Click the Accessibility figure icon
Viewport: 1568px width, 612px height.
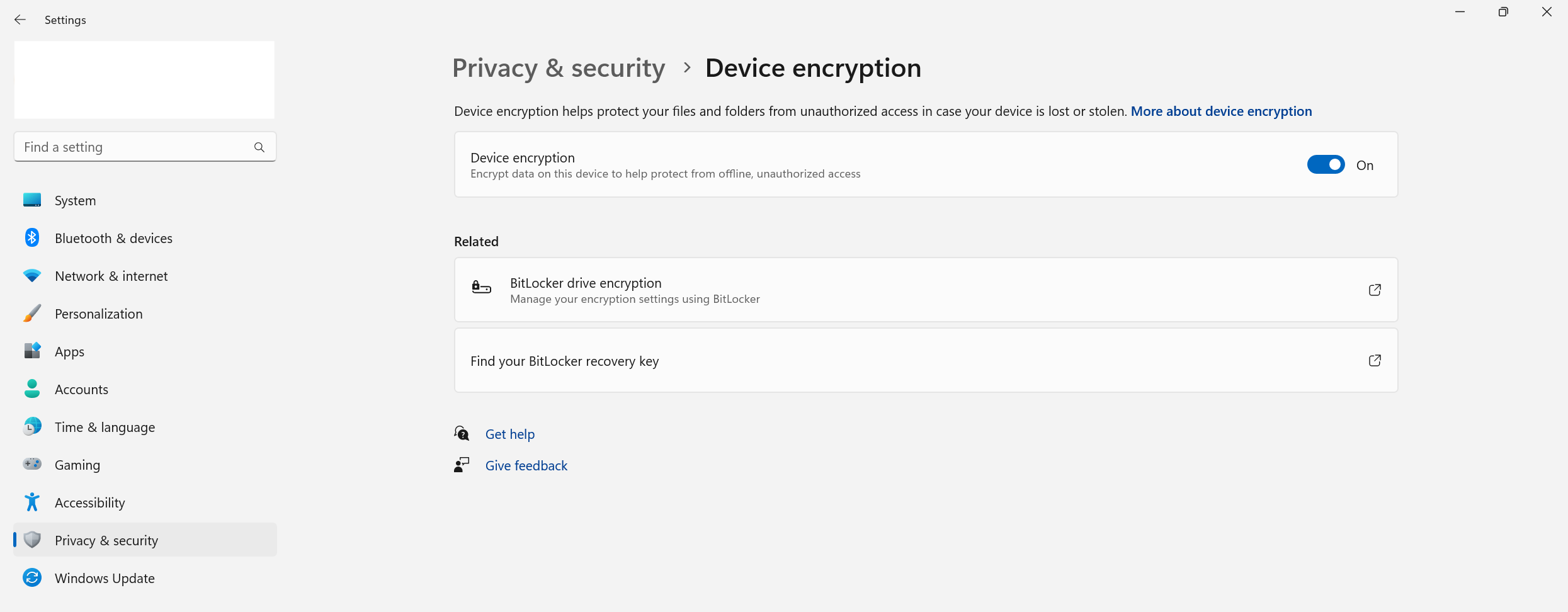[32, 502]
